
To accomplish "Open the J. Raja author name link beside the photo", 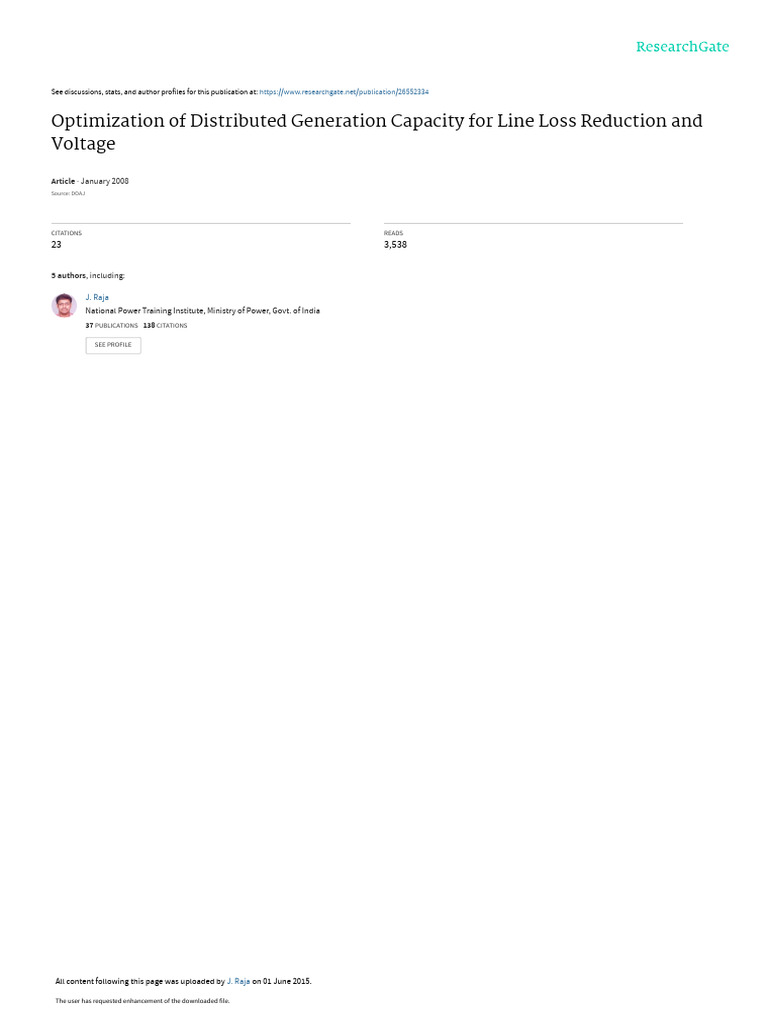I will [97, 297].
